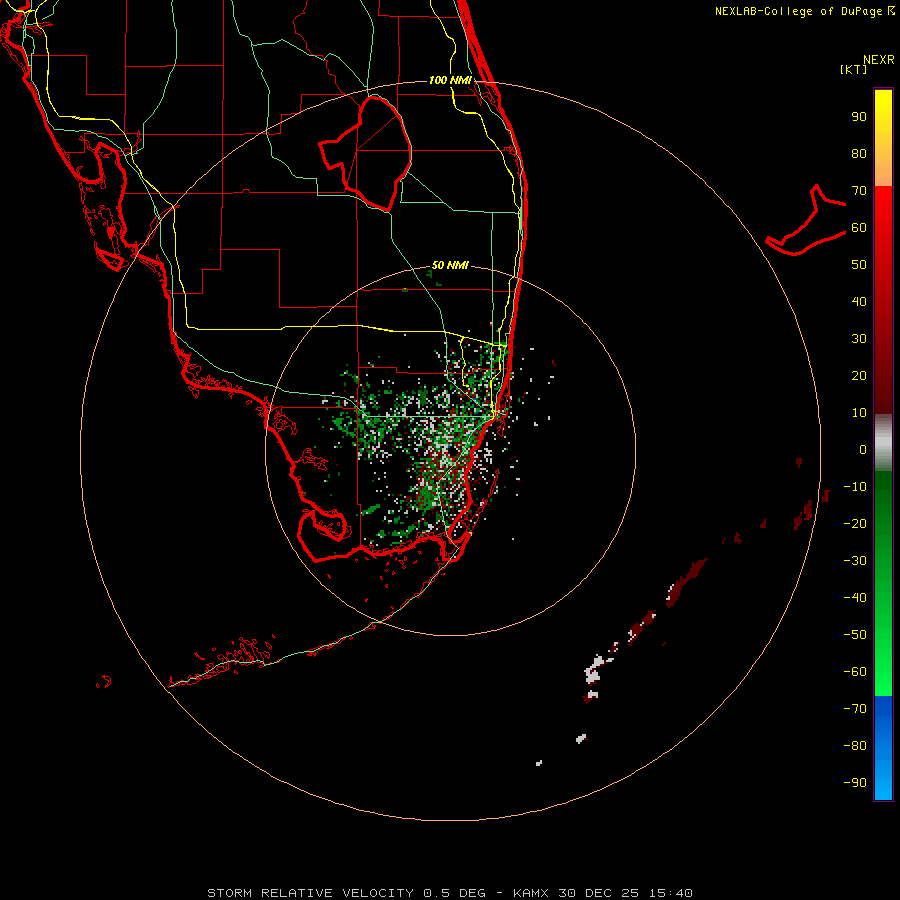Click the '80' value on the color scale
The height and width of the screenshot is (900, 900).
coord(859,154)
